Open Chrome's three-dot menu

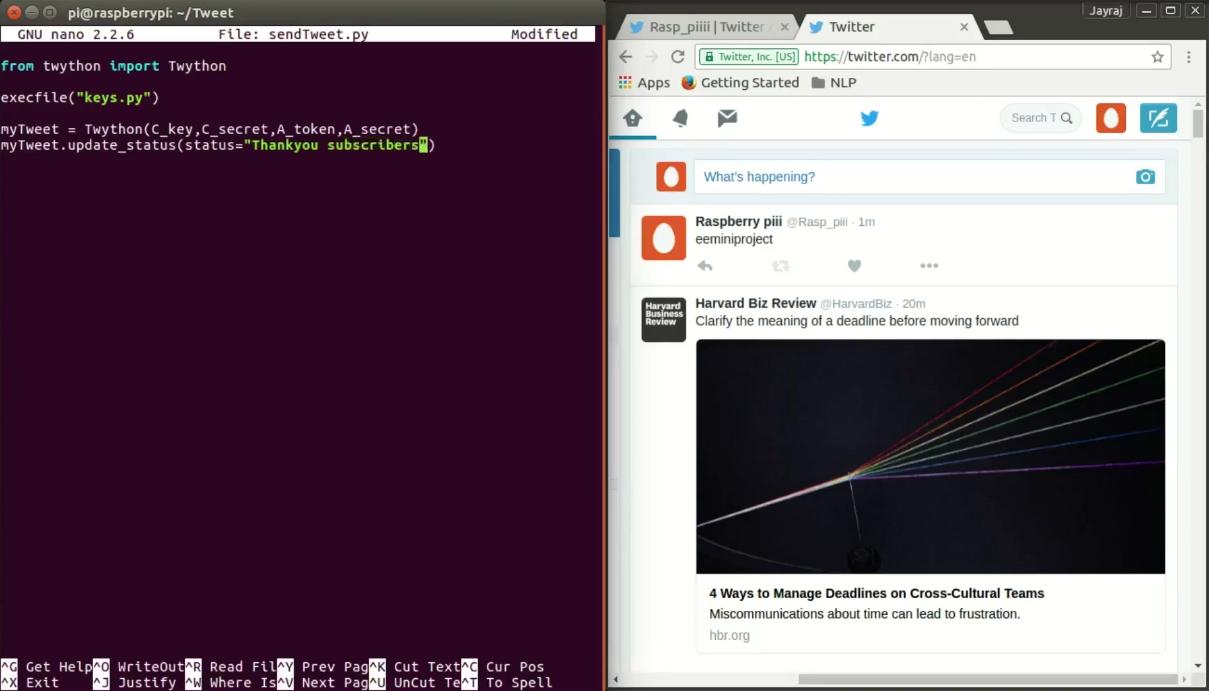point(1189,57)
